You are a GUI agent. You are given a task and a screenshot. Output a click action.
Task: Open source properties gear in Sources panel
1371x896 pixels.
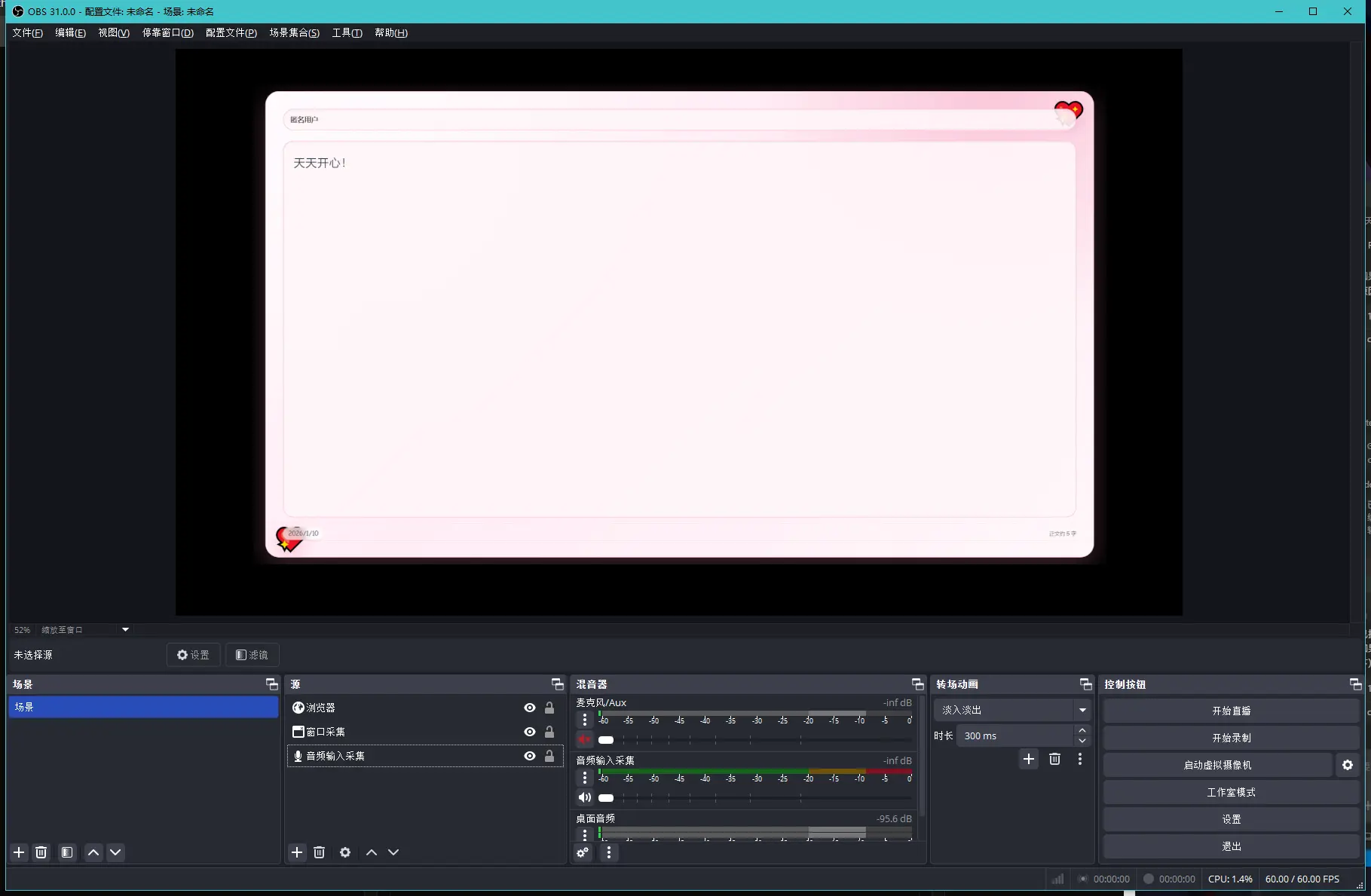click(x=345, y=852)
